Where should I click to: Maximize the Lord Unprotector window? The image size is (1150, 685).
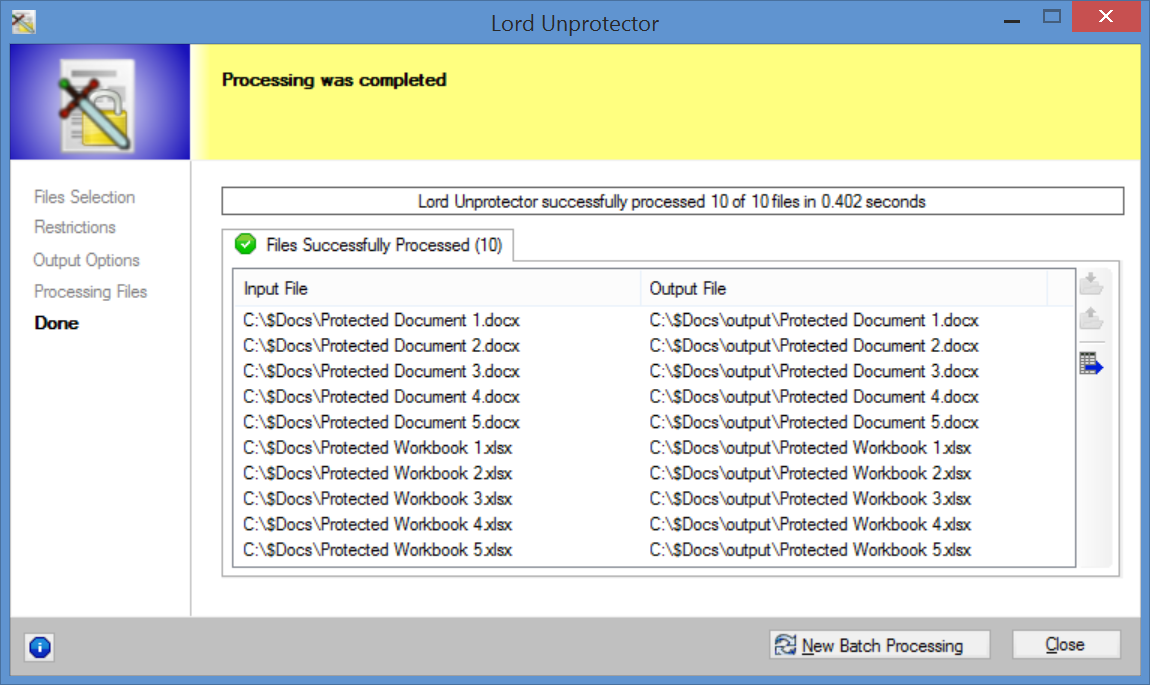point(1052,18)
